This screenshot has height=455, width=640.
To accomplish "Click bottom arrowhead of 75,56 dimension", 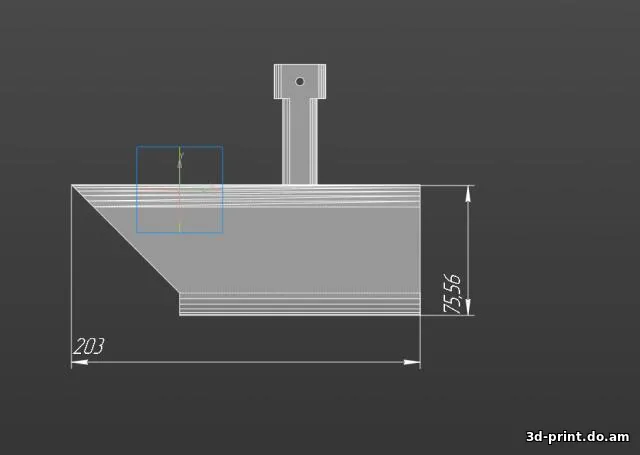I will (x=469, y=307).
